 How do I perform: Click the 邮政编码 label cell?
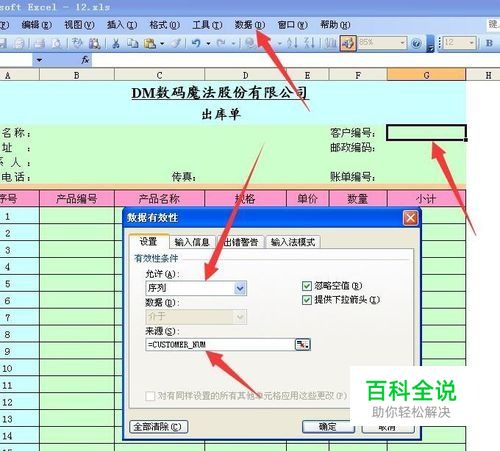click(352, 147)
